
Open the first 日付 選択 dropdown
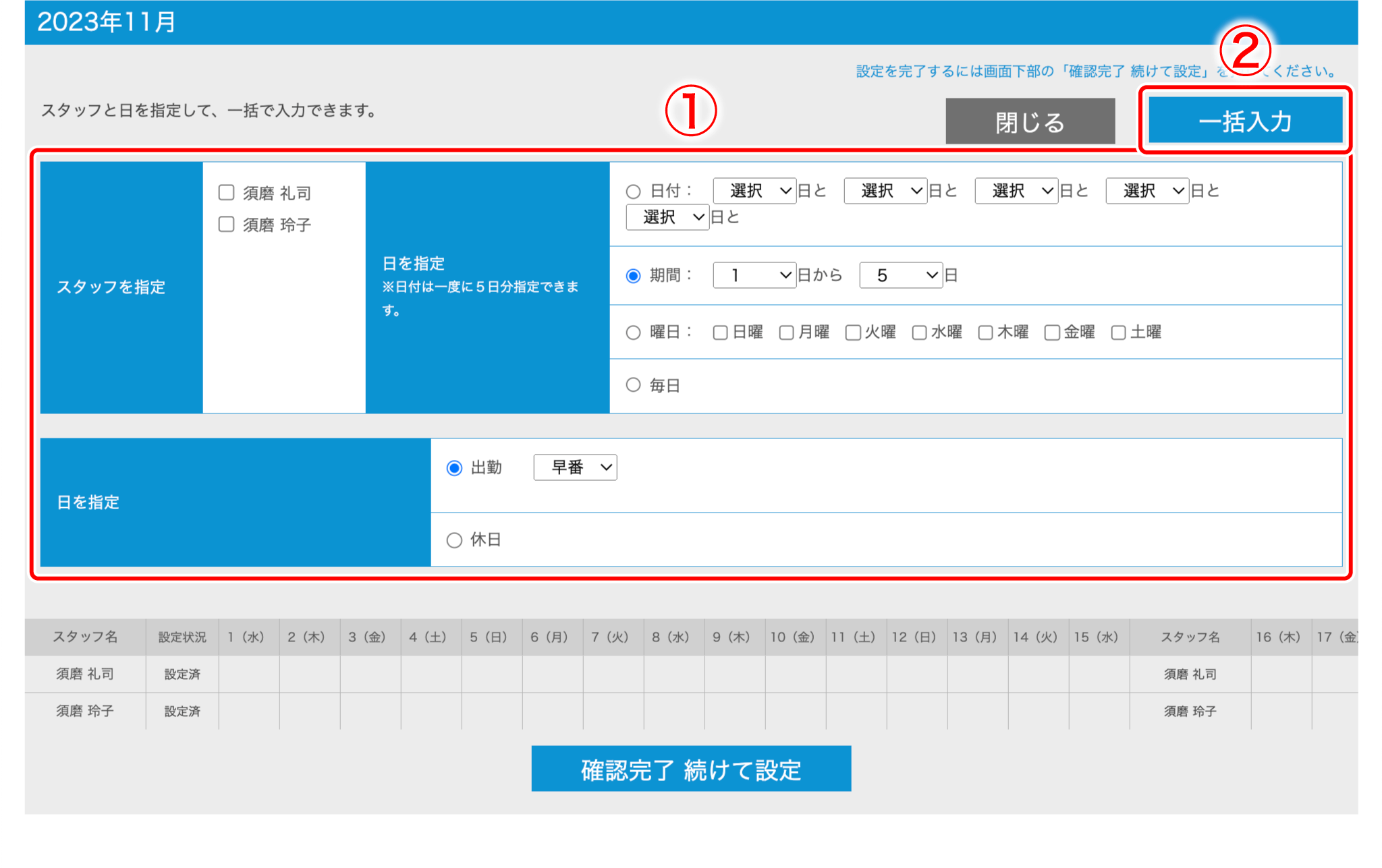pos(754,191)
